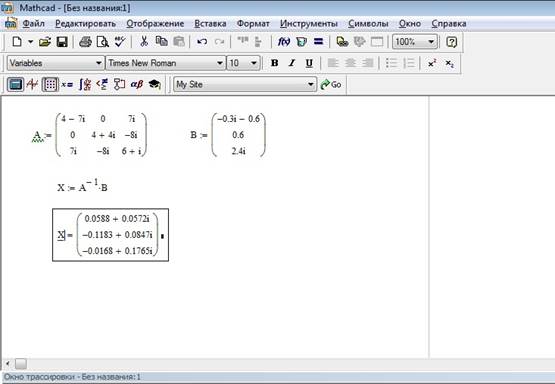This screenshot has width=555, height=384.
Task: Open the Символы menu
Action: [368, 24]
